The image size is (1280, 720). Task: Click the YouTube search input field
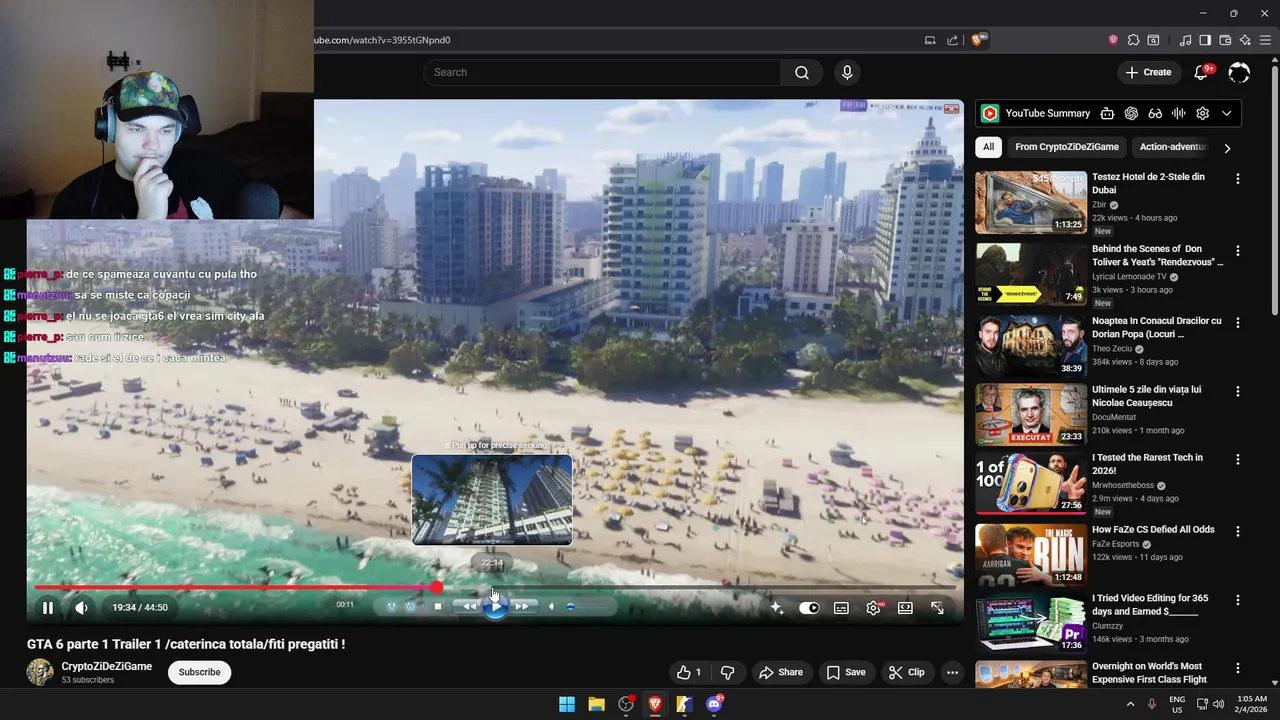[x=602, y=72]
